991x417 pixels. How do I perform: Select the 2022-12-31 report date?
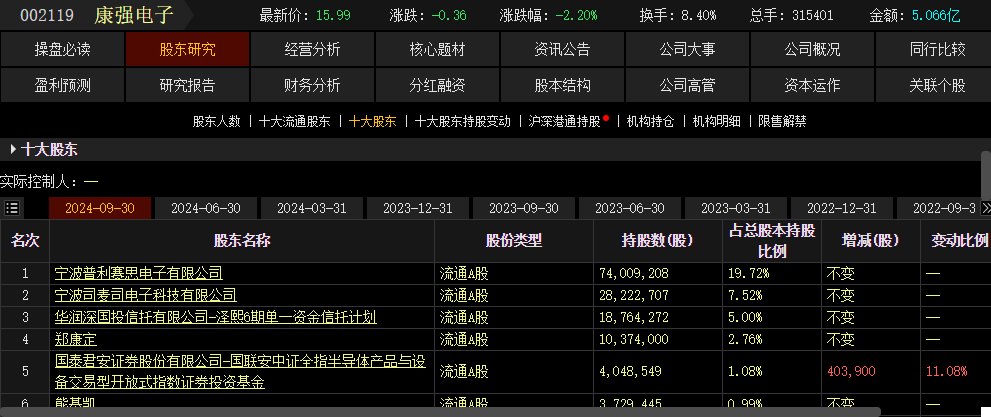click(842, 208)
